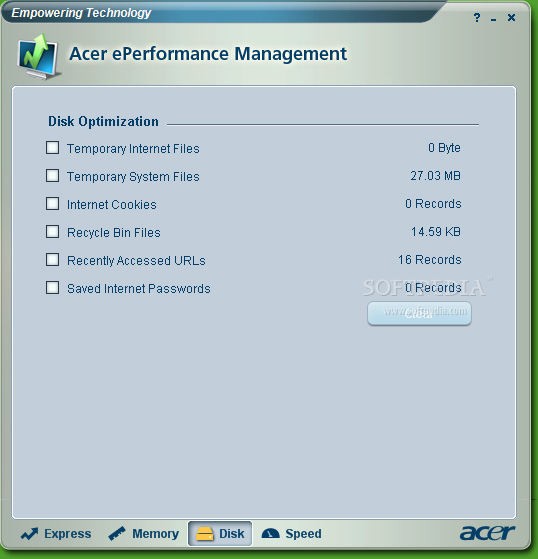
Task: Click the 27.03 MB size value
Action: (x=435, y=176)
